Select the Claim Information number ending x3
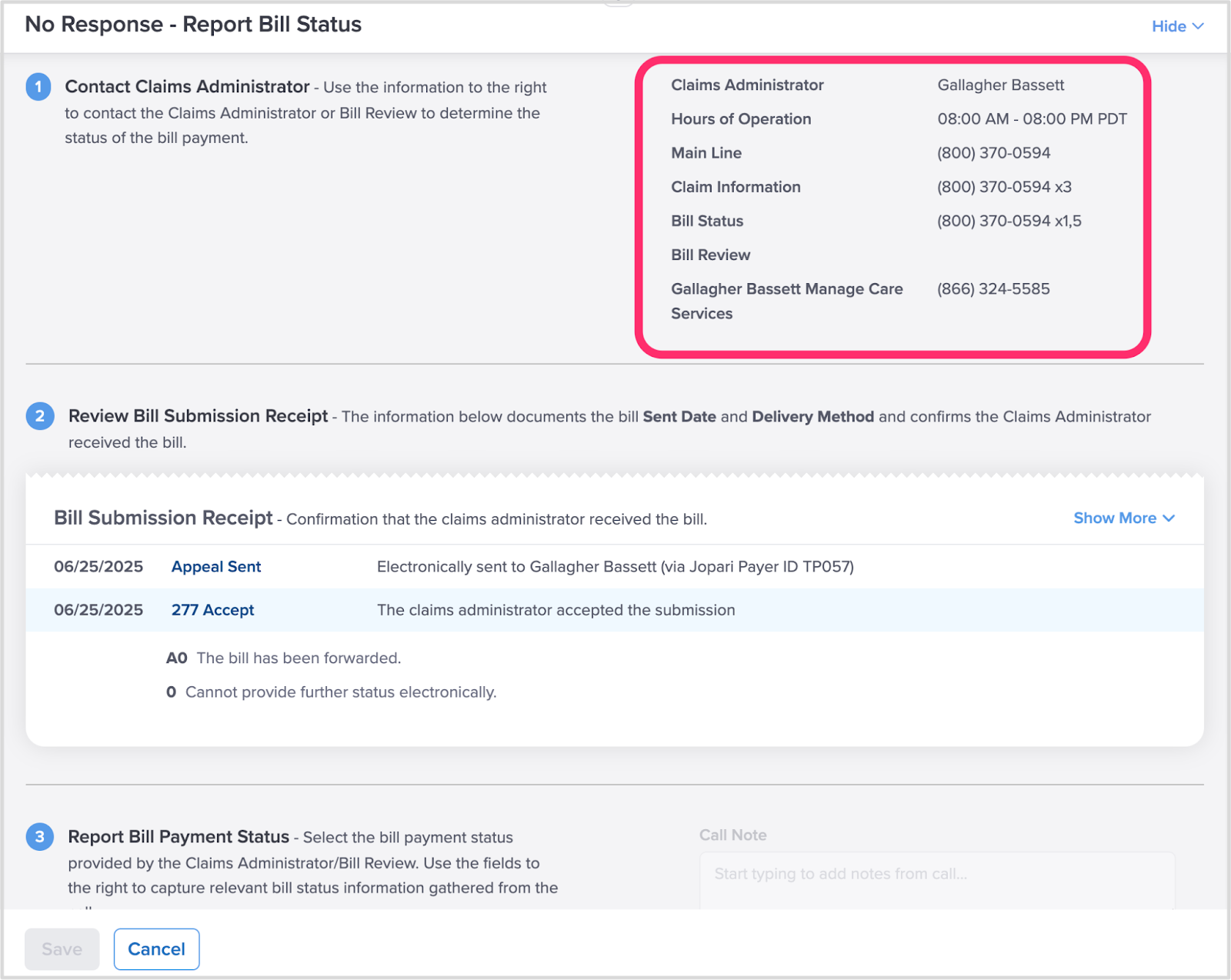The image size is (1231, 980). [x=1004, y=187]
